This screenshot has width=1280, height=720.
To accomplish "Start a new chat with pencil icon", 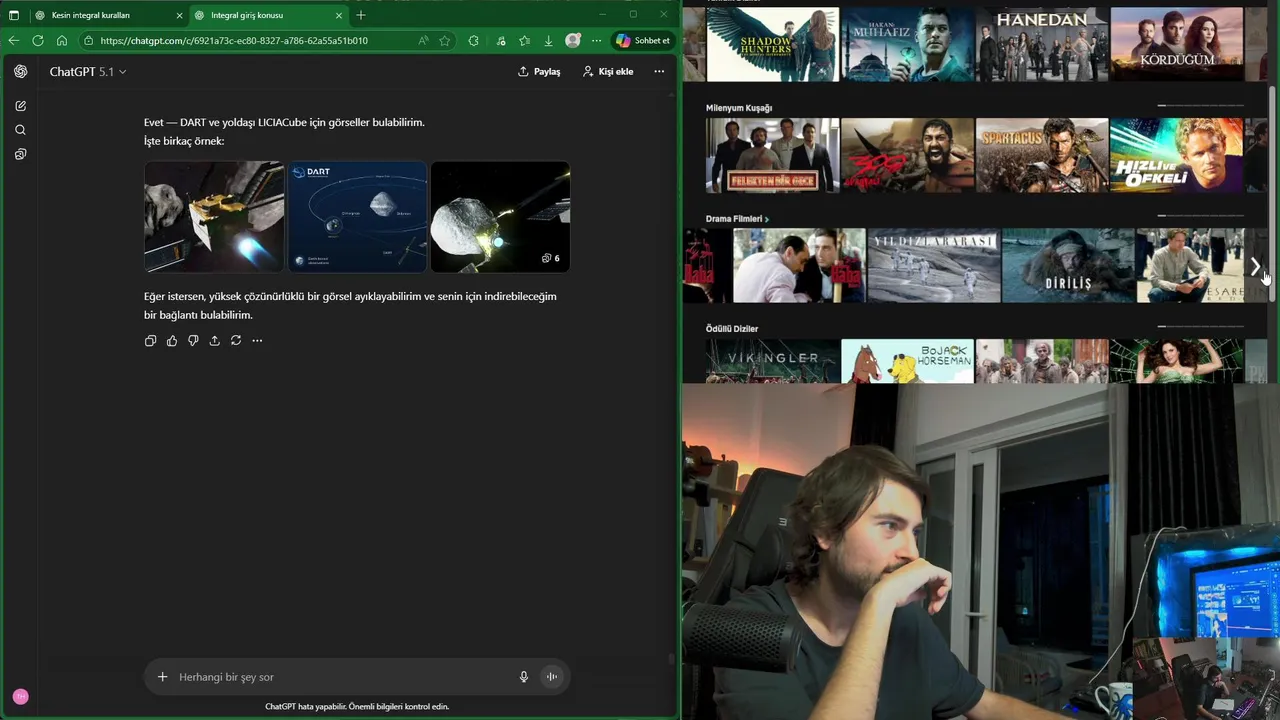I will pos(21,106).
